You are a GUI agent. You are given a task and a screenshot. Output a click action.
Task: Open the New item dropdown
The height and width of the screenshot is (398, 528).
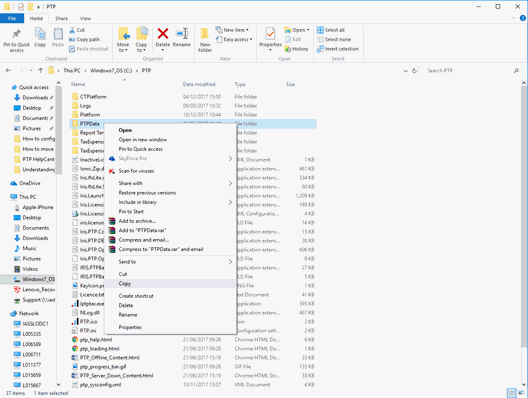(232, 30)
